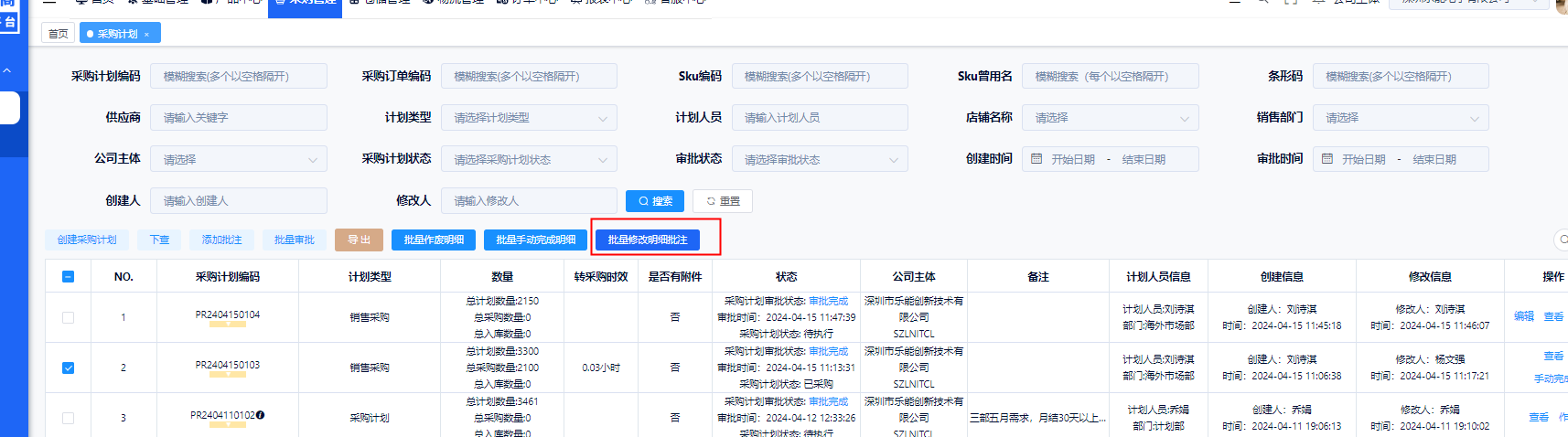Focus the 创建人 input field

pos(239,201)
